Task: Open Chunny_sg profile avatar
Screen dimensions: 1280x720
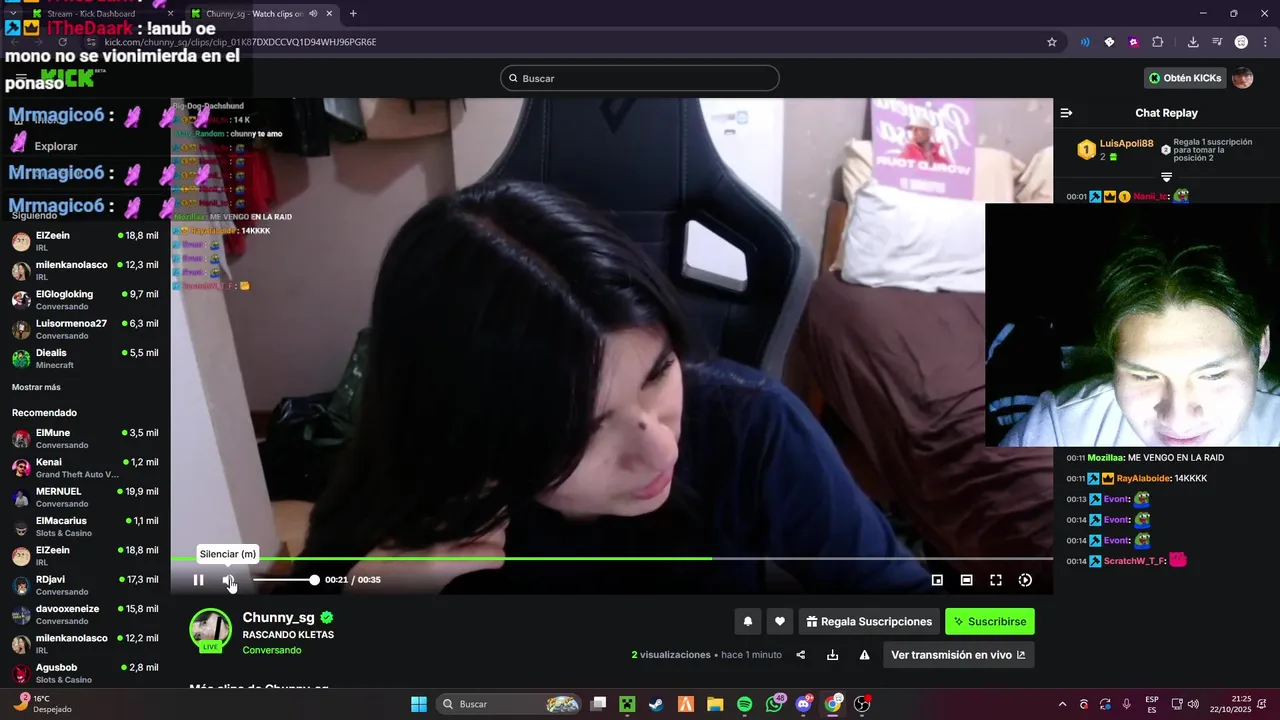Action: [211, 630]
